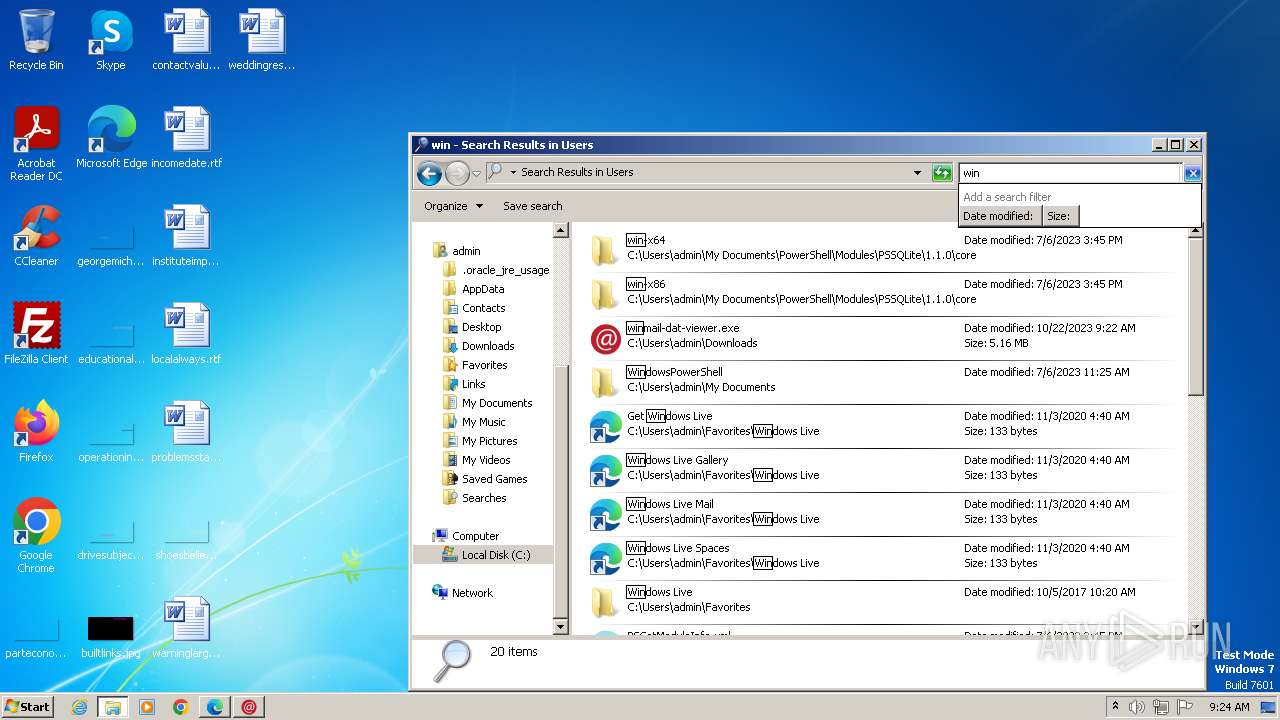Click the green refresh button
1280x720 pixels.
click(942, 173)
